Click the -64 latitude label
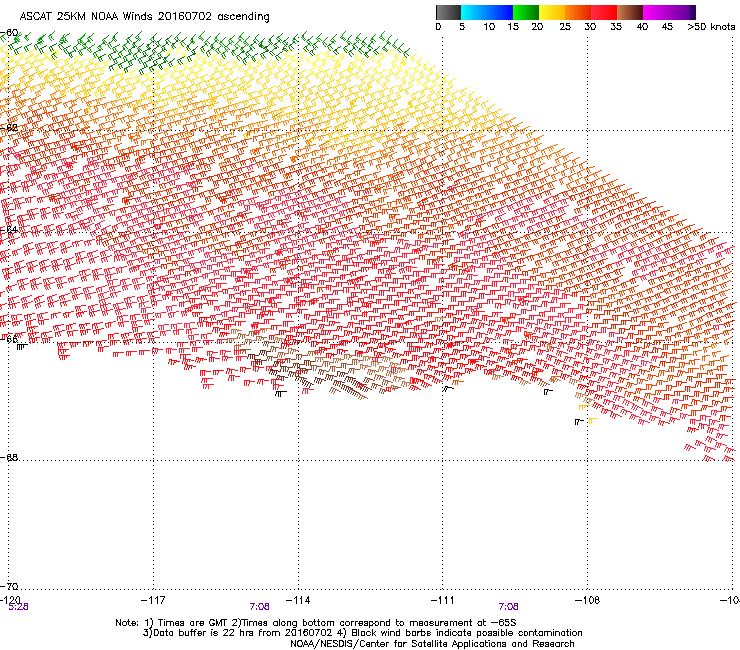The width and height of the screenshot is (740, 650). pyautogui.click(x=9, y=230)
